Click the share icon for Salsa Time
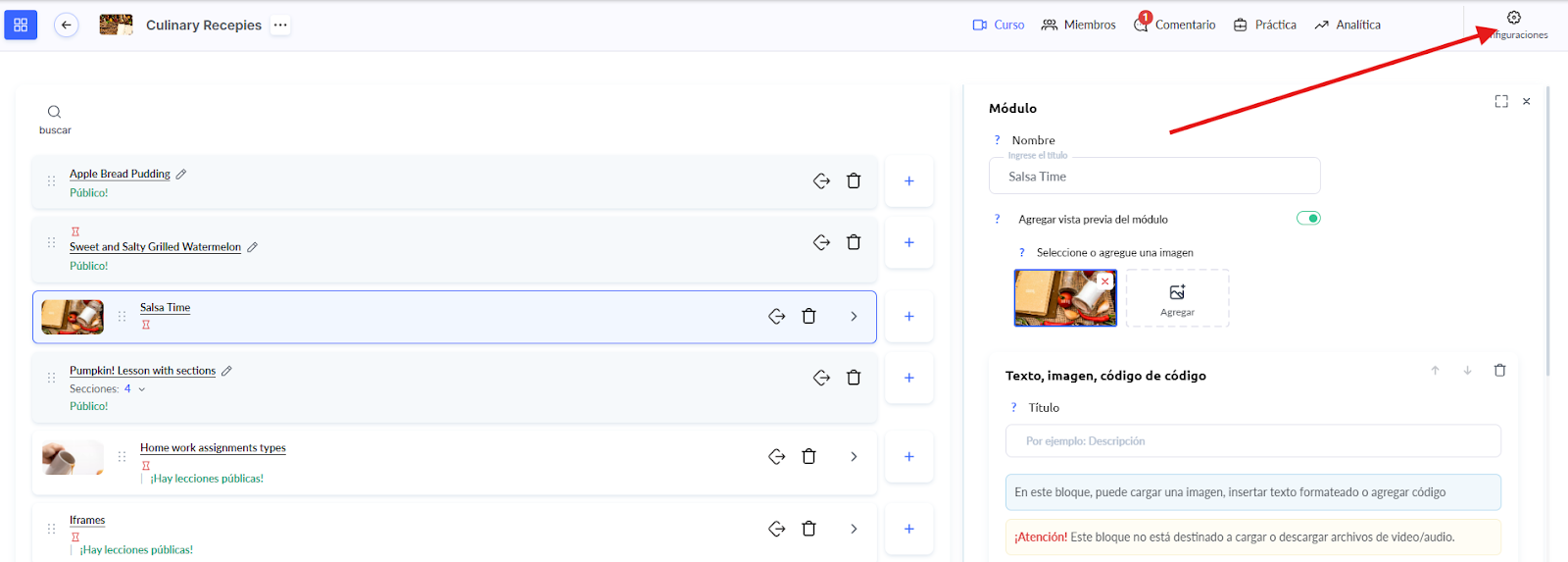Image resolution: width=1568 pixels, height=562 pixels. [x=776, y=317]
